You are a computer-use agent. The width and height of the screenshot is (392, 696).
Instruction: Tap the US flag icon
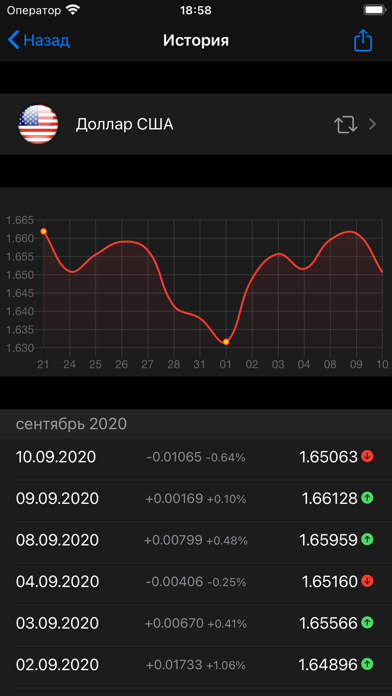pos(38,125)
